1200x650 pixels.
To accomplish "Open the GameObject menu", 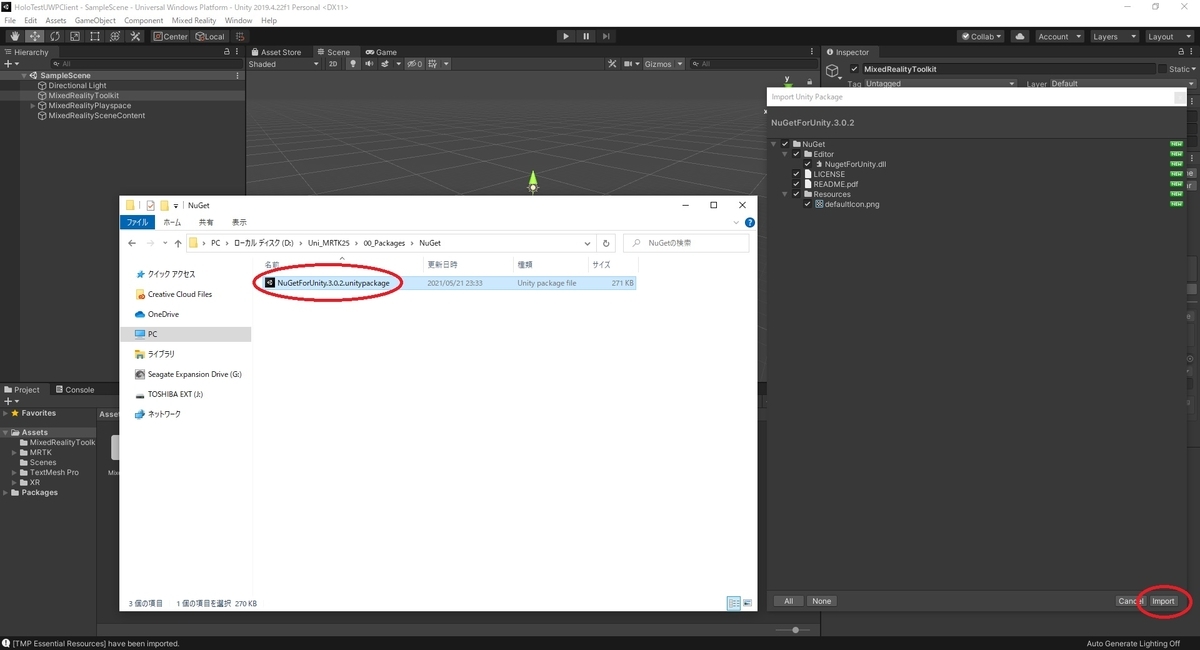I will tap(95, 20).
